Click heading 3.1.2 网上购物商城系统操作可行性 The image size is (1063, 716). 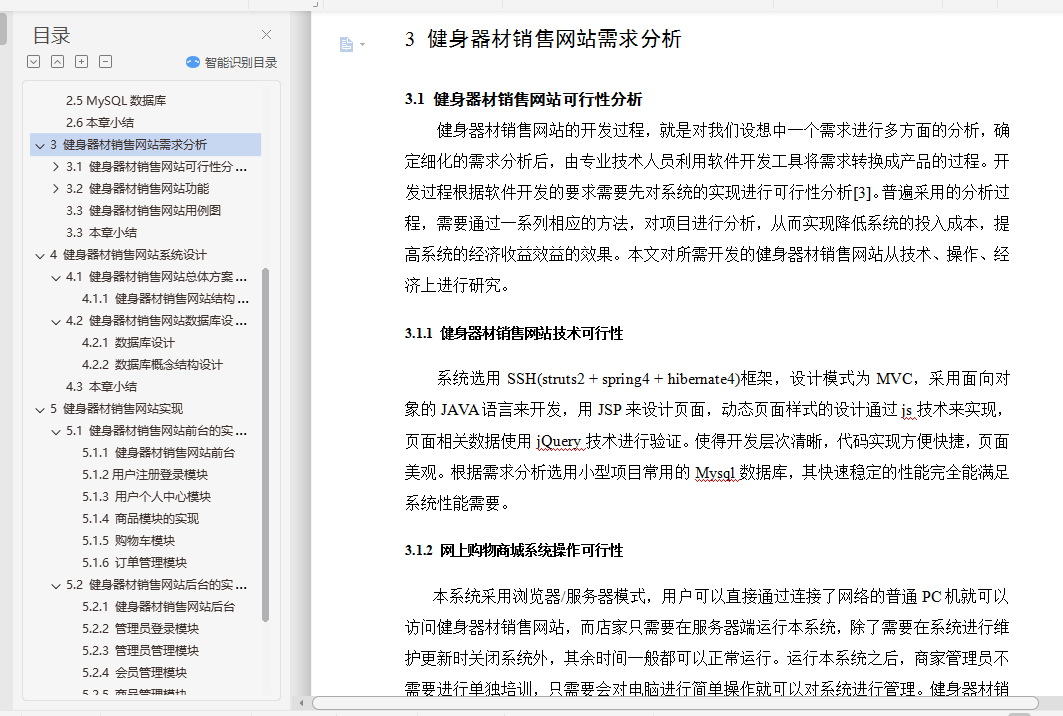[x=514, y=551]
